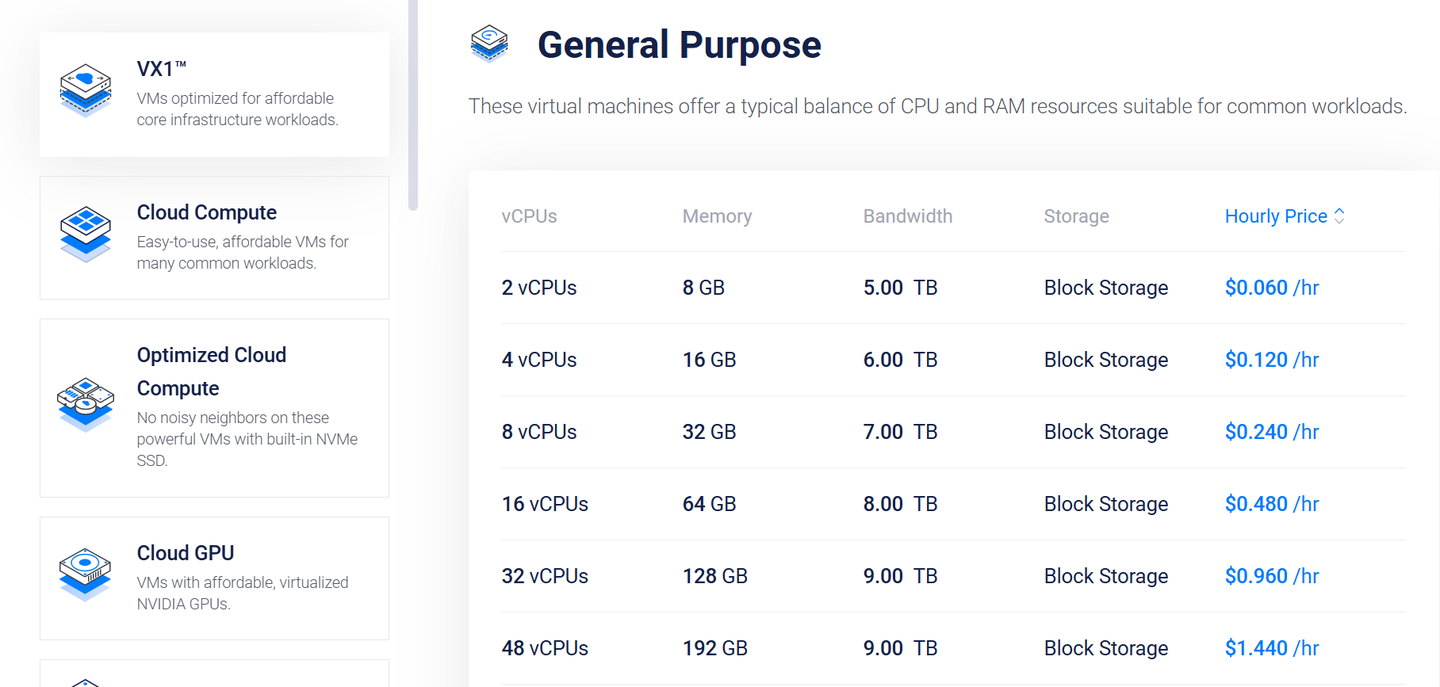Sort table by Hourly Price arrow

click(1339, 216)
